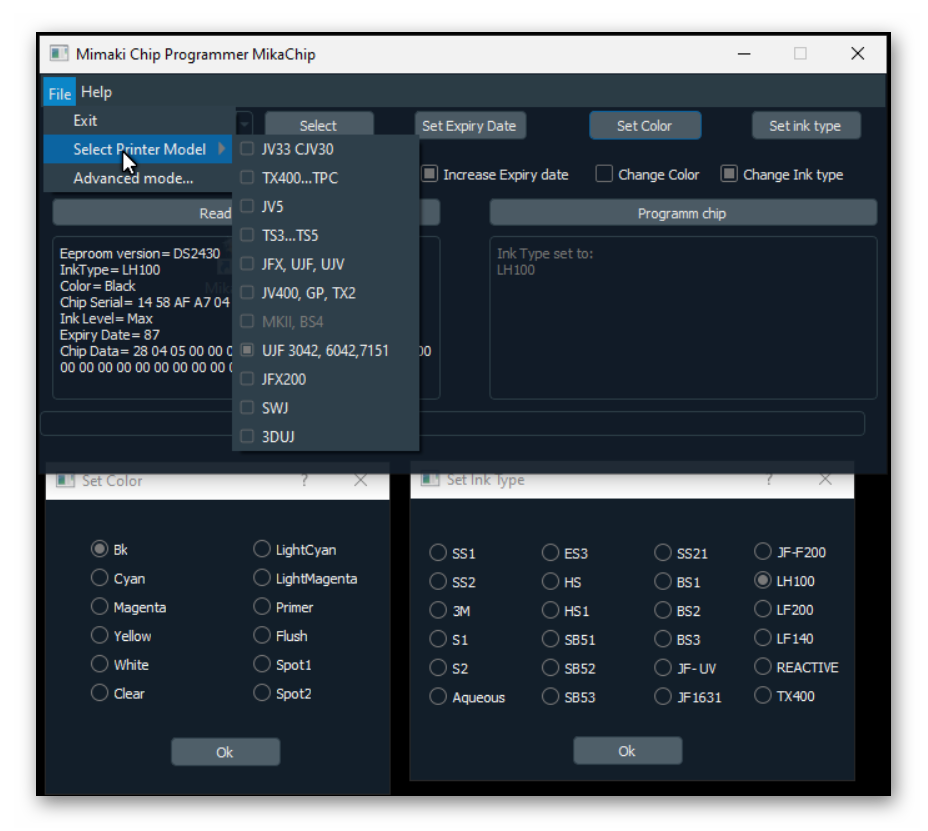Toggle the Change Ink type checkbox
928x831 pixels.
tap(729, 174)
